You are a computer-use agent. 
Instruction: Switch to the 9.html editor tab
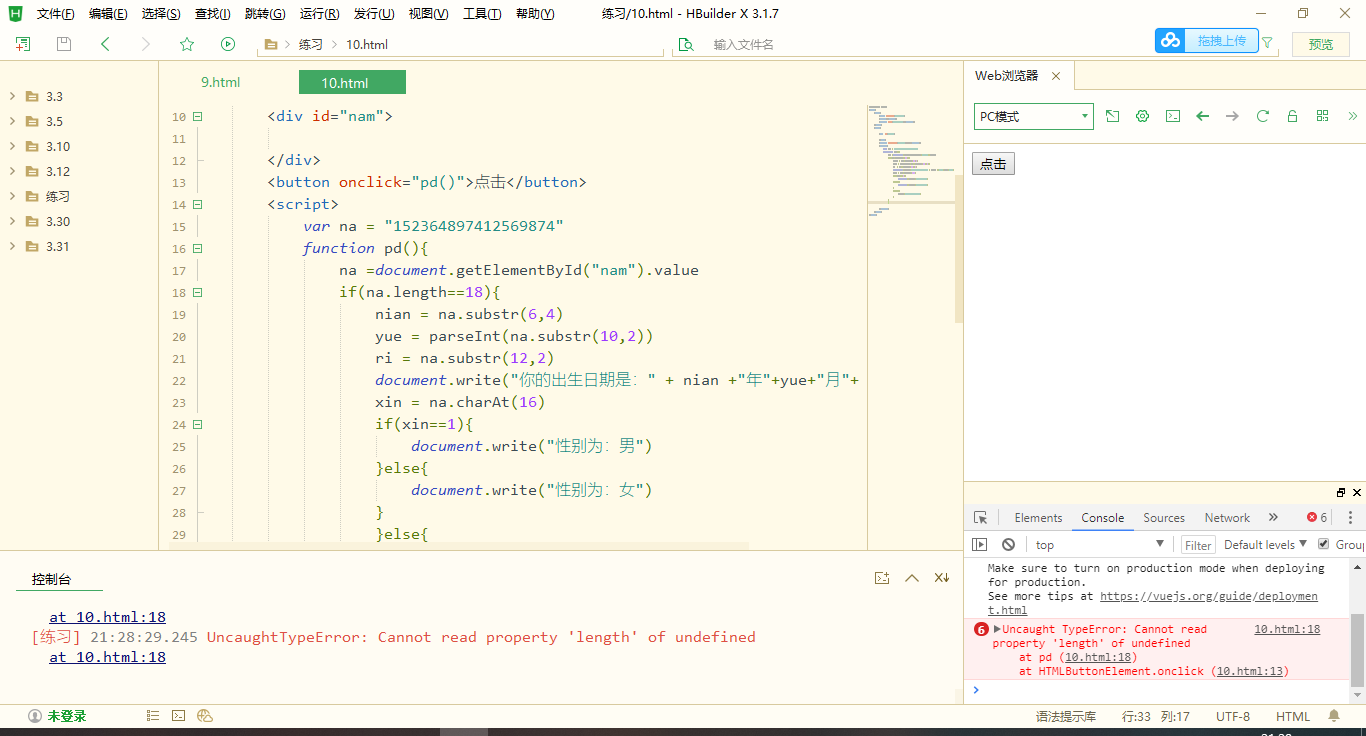(220, 83)
